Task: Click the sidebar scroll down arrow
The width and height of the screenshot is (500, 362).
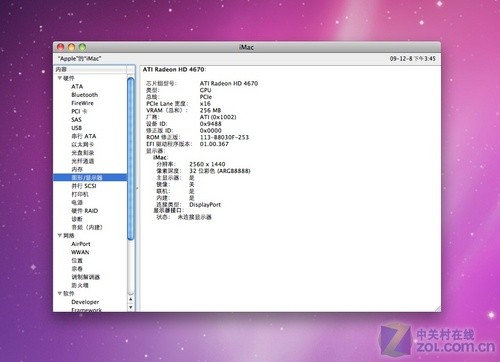Action: [131, 307]
